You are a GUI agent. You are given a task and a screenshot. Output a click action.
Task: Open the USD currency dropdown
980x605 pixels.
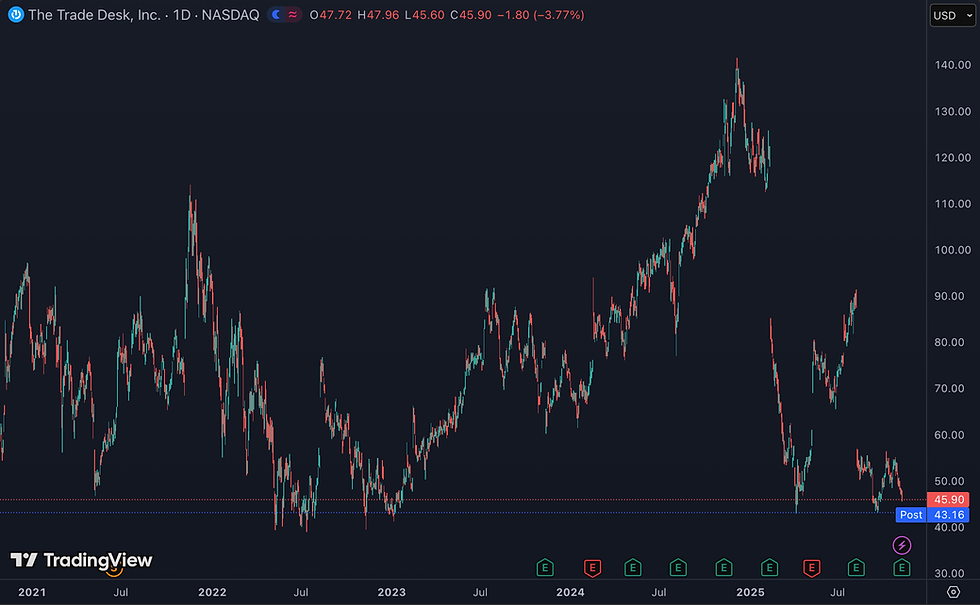click(952, 16)
